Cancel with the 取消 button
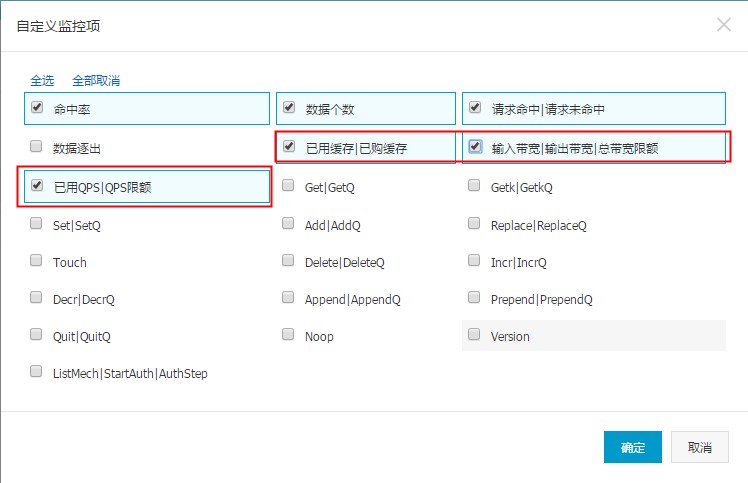The width and height of the screenshot is (748, 483). (700, 447)
